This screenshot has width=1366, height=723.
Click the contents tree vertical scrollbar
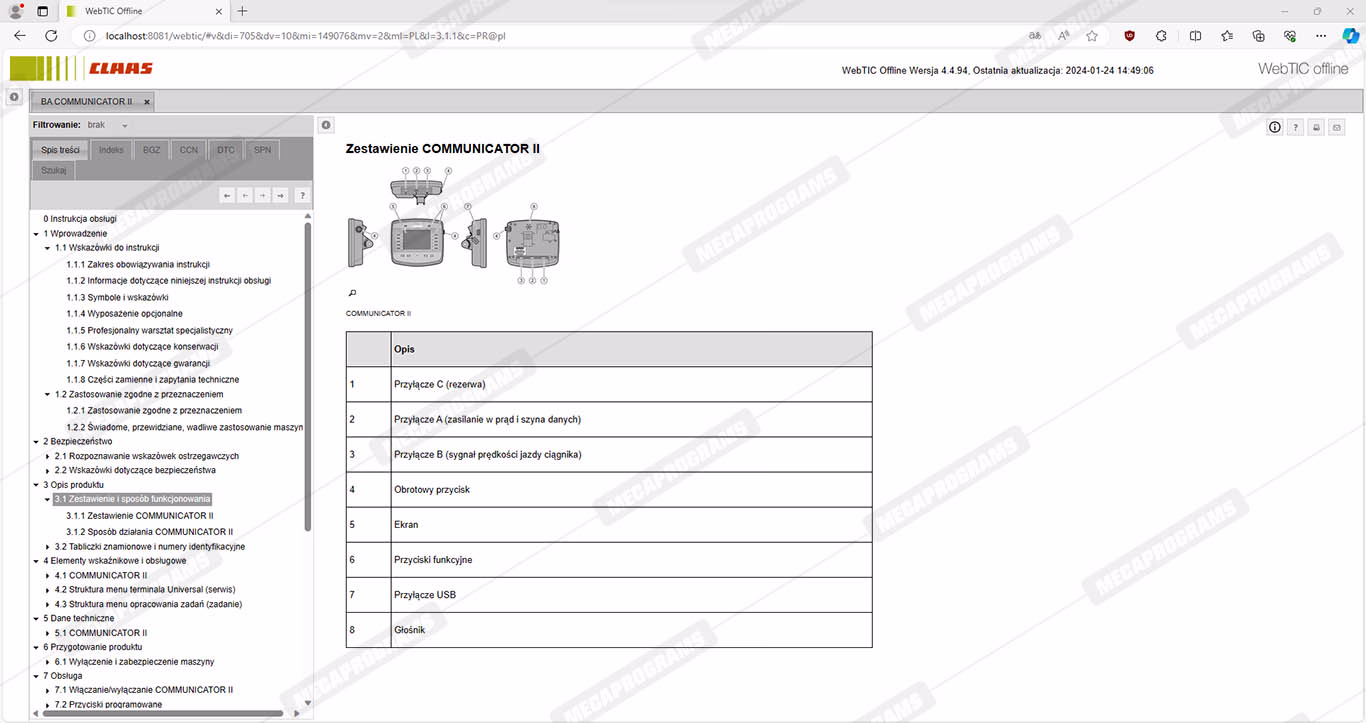tap(307, 376)
